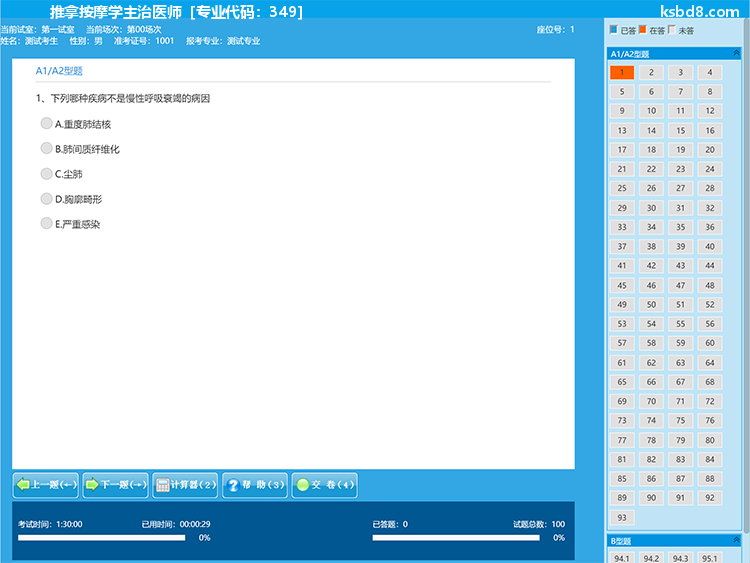This screenshot has height=563, width=750.
Task: Click the 试题总数 100 label
Action: [x=539, y=524]
